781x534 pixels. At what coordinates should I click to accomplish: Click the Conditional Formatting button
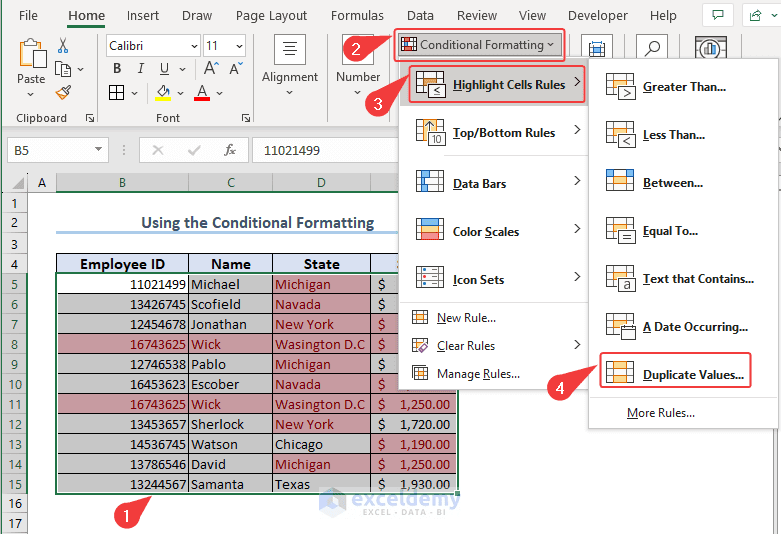479,45
